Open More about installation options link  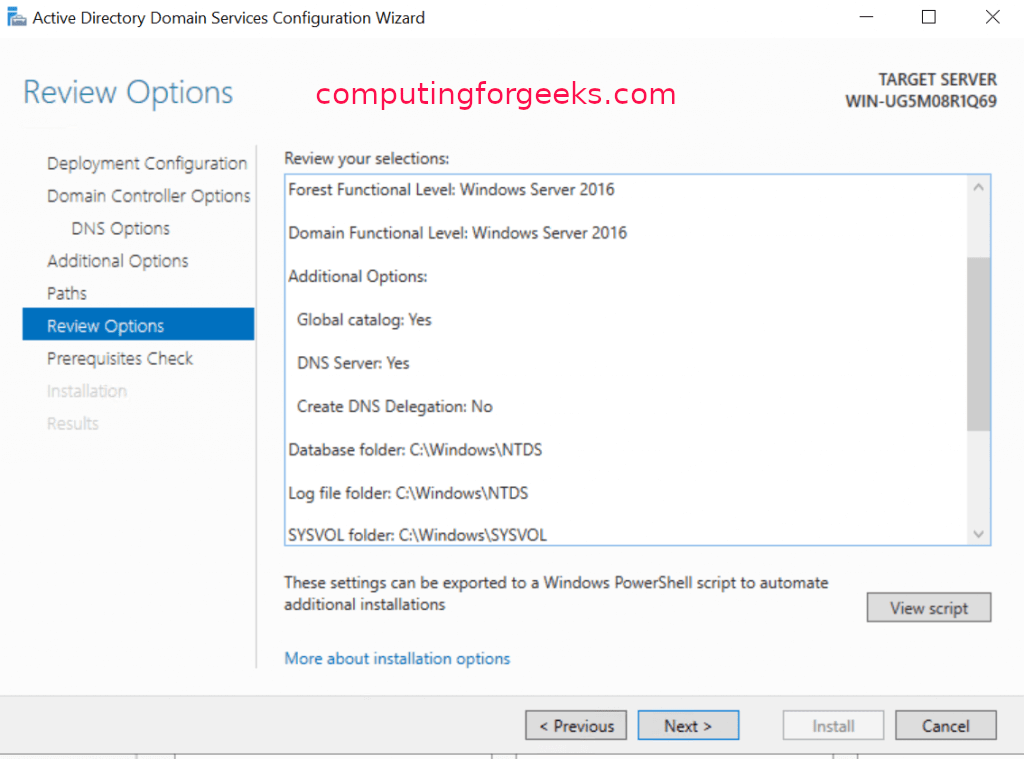coord(397,659)
